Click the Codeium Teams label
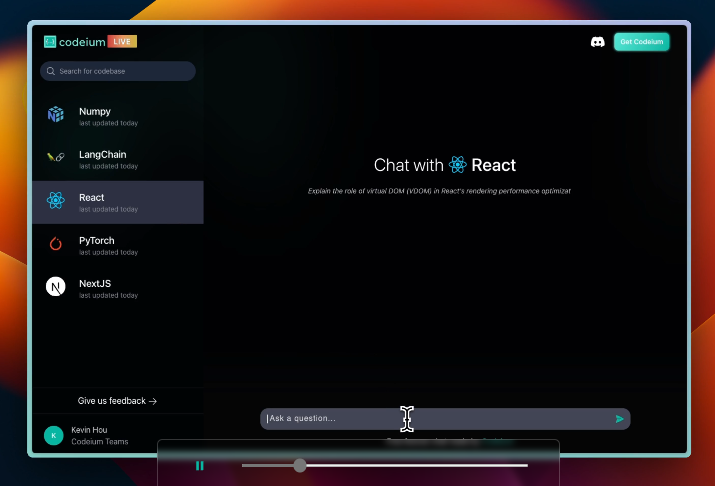715x486 pixels. tap(100, 441)
